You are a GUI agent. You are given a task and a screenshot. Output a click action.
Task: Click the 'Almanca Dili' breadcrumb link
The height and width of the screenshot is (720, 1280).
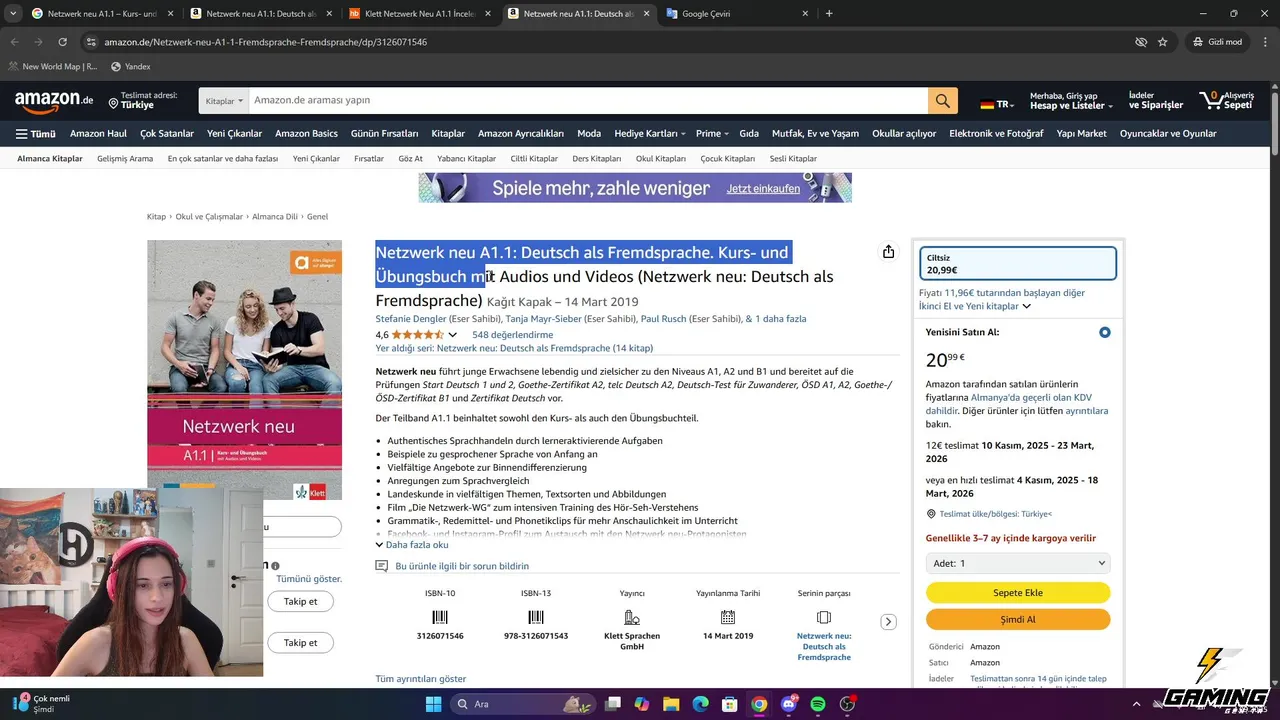coord(275,216)
